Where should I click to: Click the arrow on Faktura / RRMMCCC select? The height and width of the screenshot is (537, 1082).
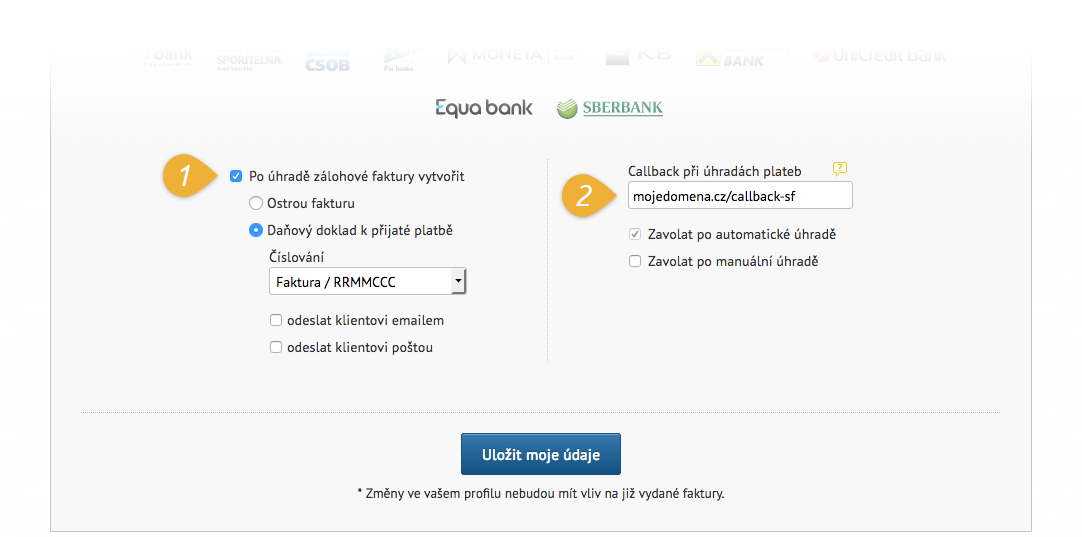(458, 282)
